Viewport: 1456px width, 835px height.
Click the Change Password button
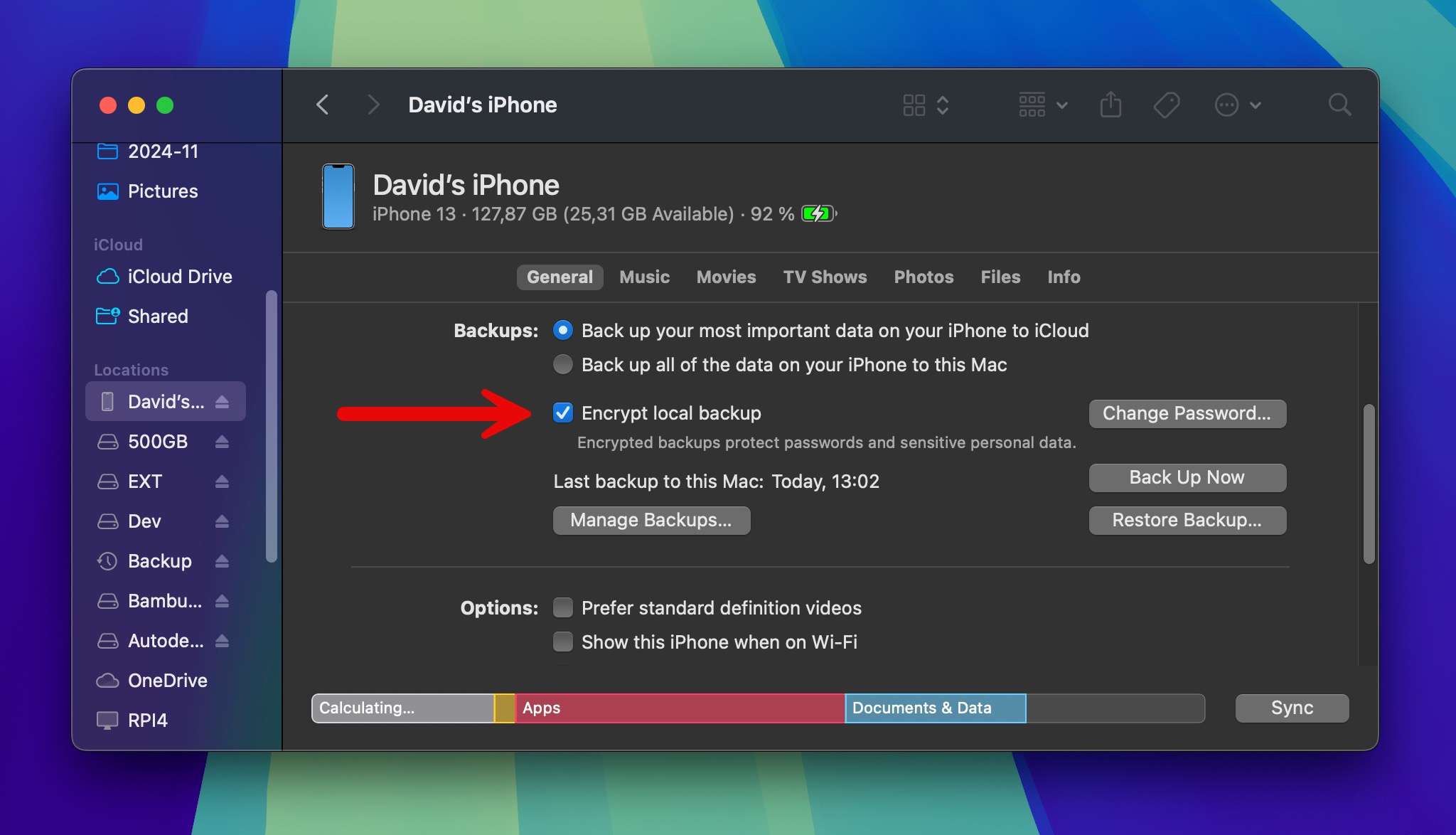(x=1187, y=411)
